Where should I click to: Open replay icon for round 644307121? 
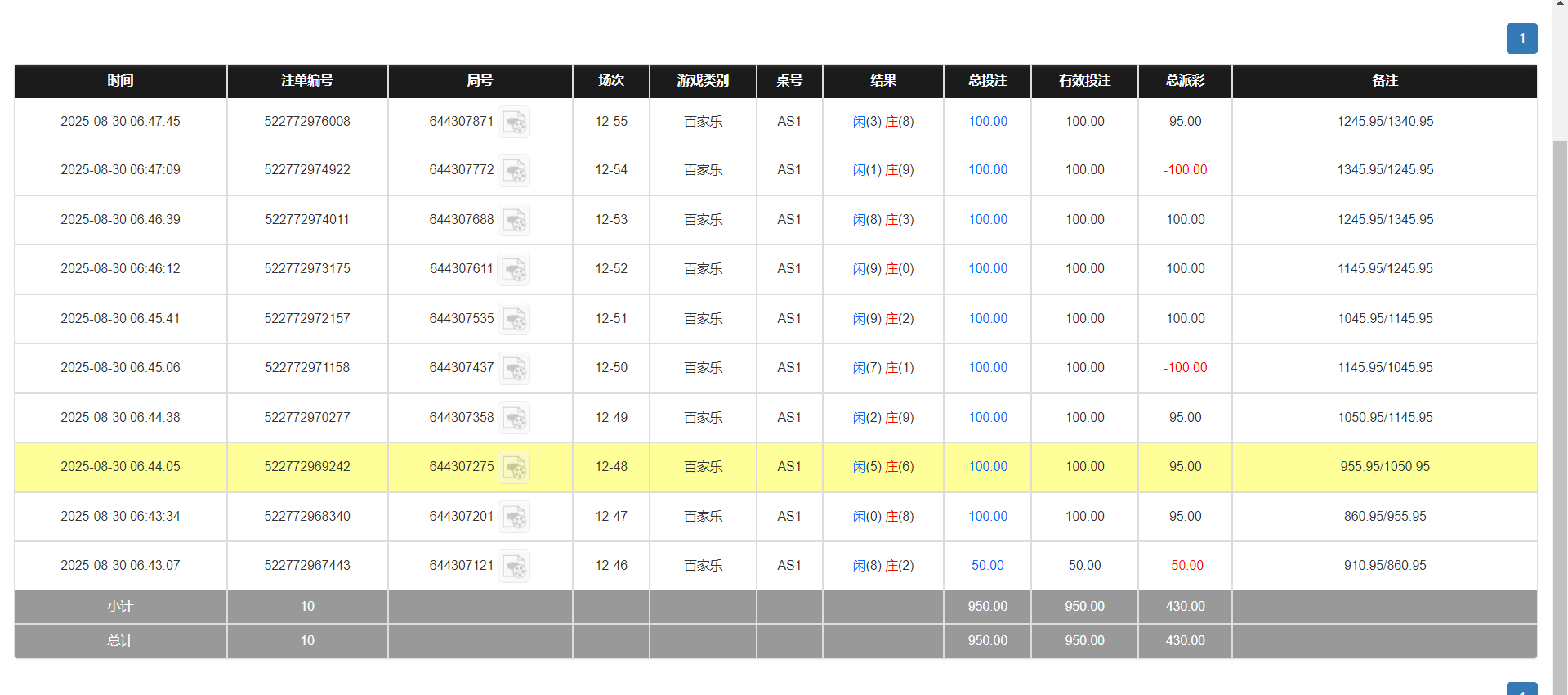coord(514,567)
